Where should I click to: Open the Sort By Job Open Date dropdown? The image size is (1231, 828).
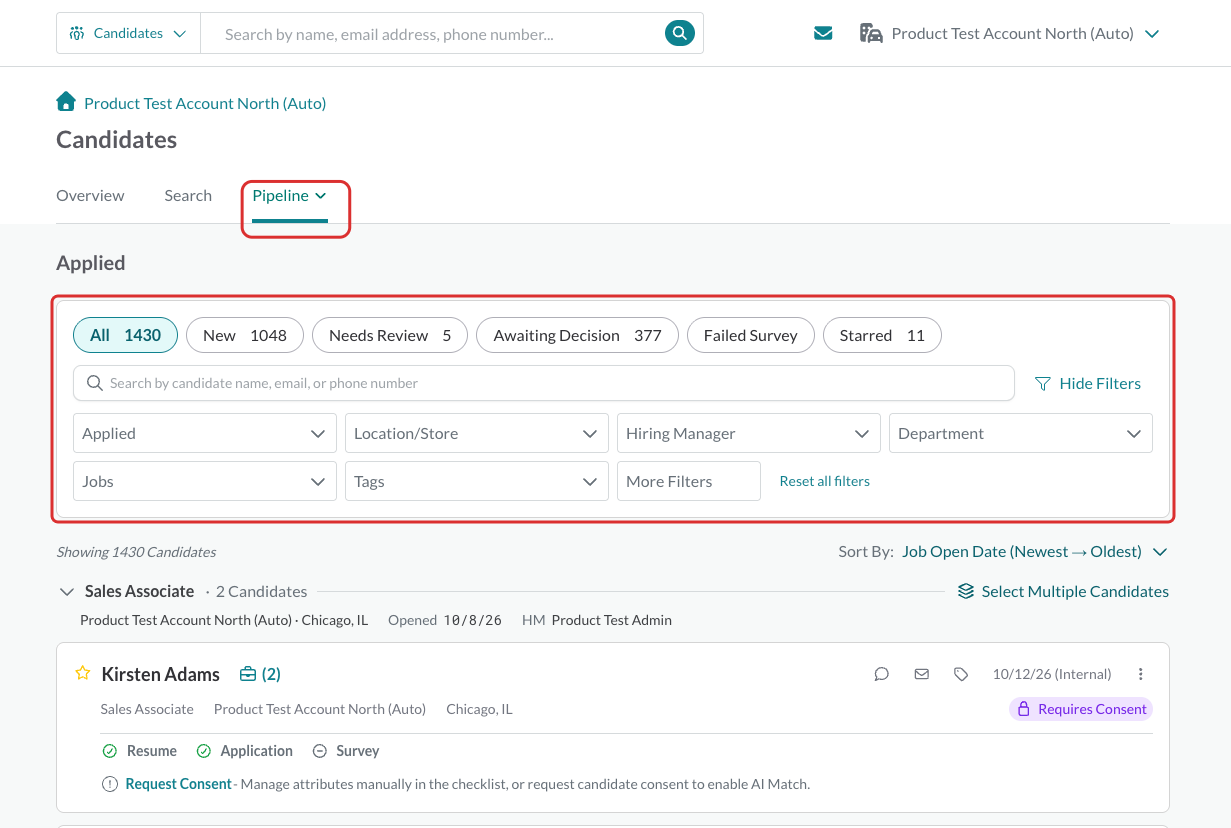point(1034,551)
